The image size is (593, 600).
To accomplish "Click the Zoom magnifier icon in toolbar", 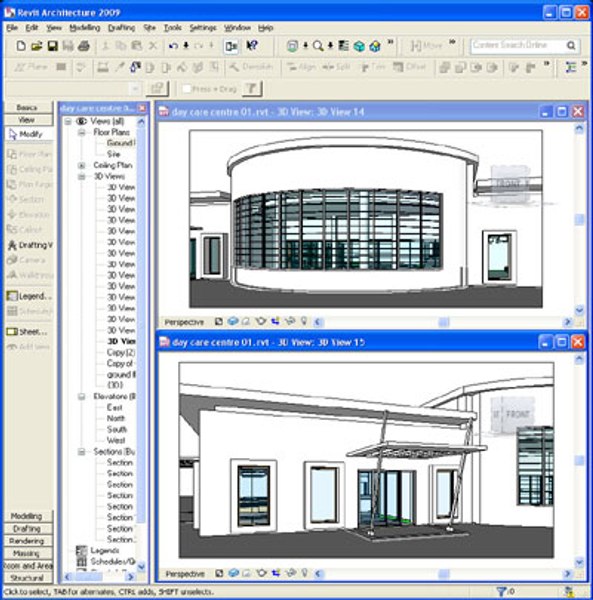I will coord(318,46).
